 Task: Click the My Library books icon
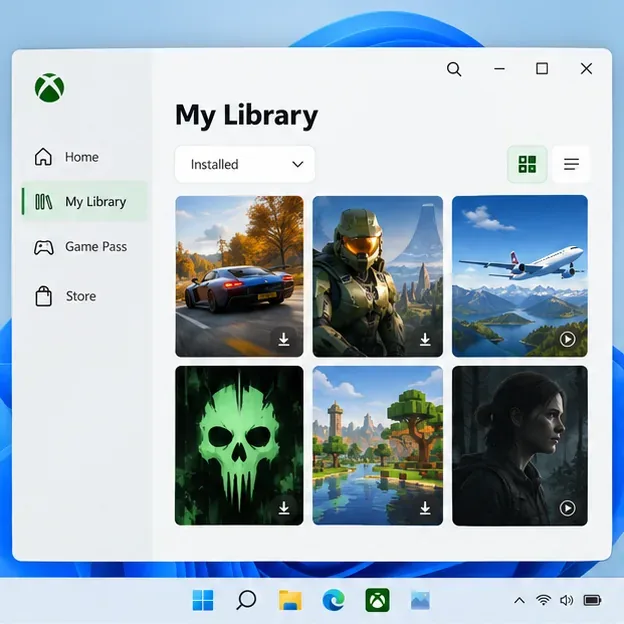44,202
